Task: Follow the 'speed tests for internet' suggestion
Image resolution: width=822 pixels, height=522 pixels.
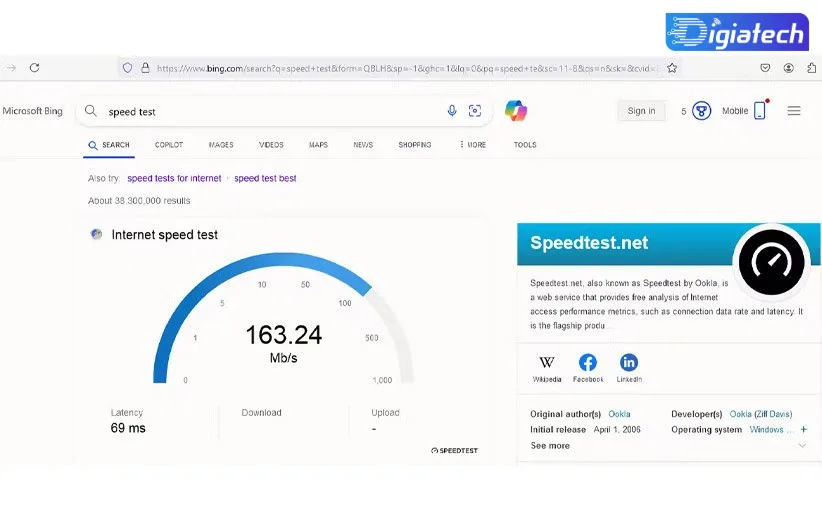Action: tap(174, 178)
